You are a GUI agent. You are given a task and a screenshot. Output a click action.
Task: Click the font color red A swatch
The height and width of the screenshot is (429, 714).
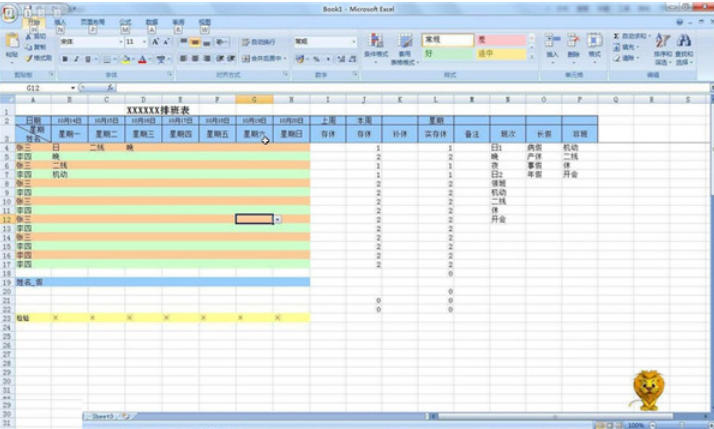(x=143, y=59)
